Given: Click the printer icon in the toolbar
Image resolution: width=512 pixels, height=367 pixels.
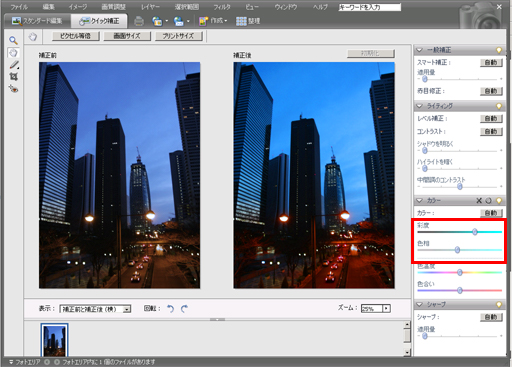Looking at the screenshot, I should pos(139,21).
